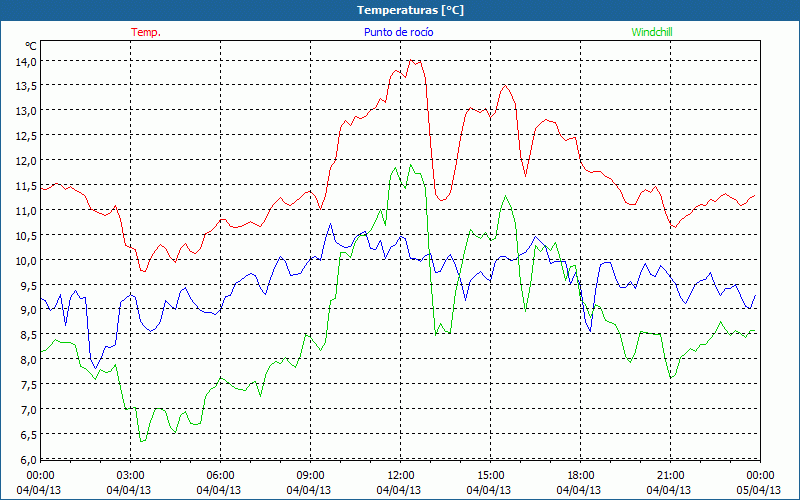Click the 14,0 y-axis value

27,61
